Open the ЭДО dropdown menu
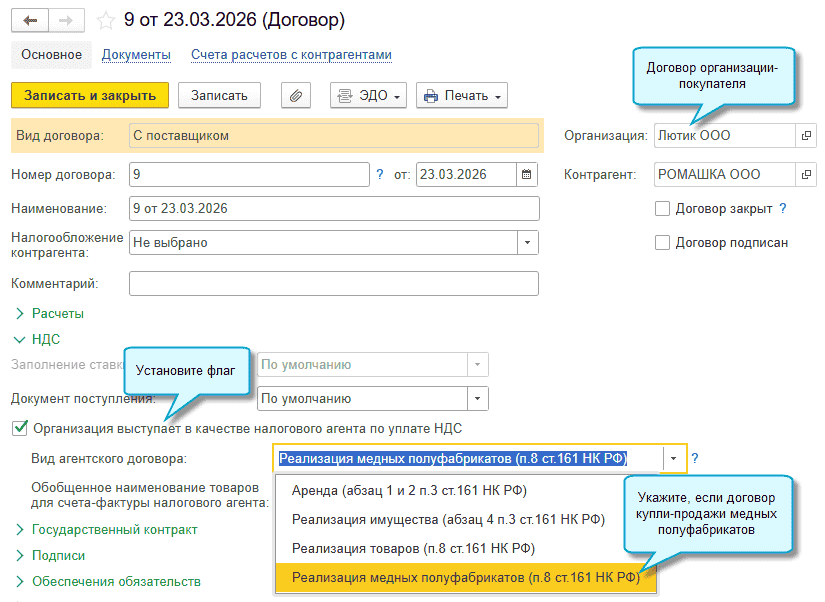Image resolution: width=825 pixels, height=602 pixels. coord(368,96)
